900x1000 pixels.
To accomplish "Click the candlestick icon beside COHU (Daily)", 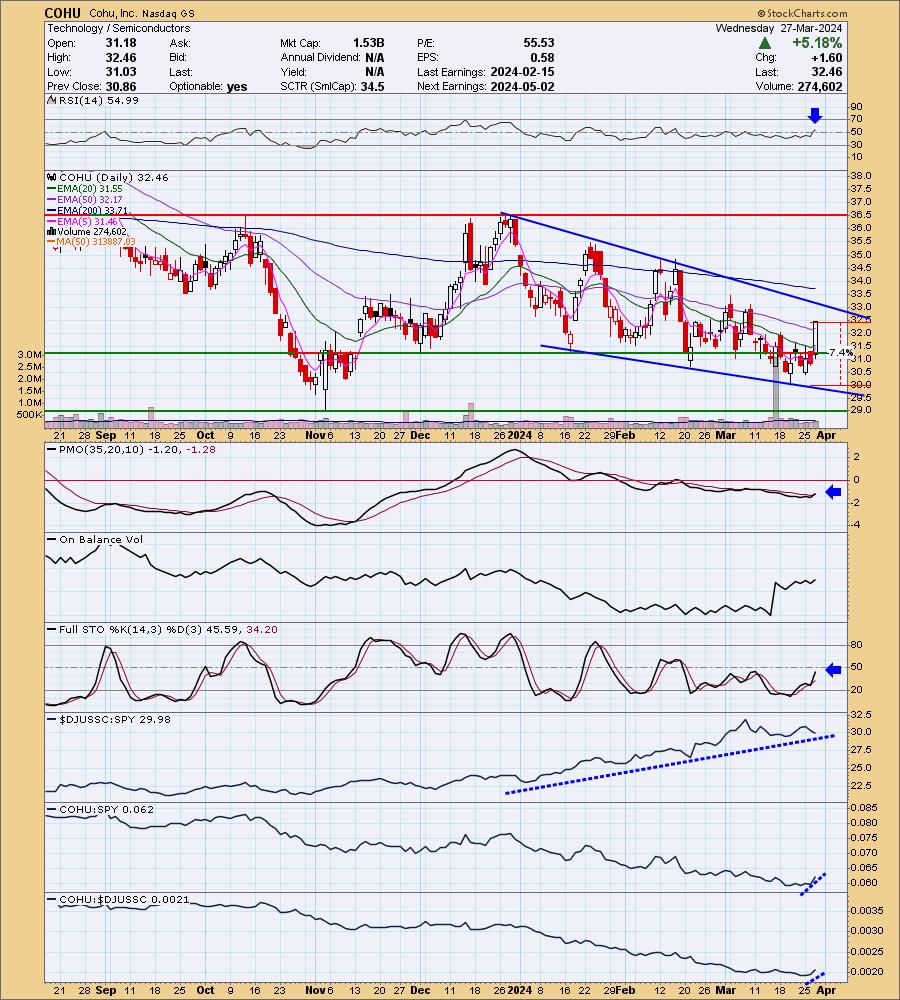I will [x=52, y=177].
